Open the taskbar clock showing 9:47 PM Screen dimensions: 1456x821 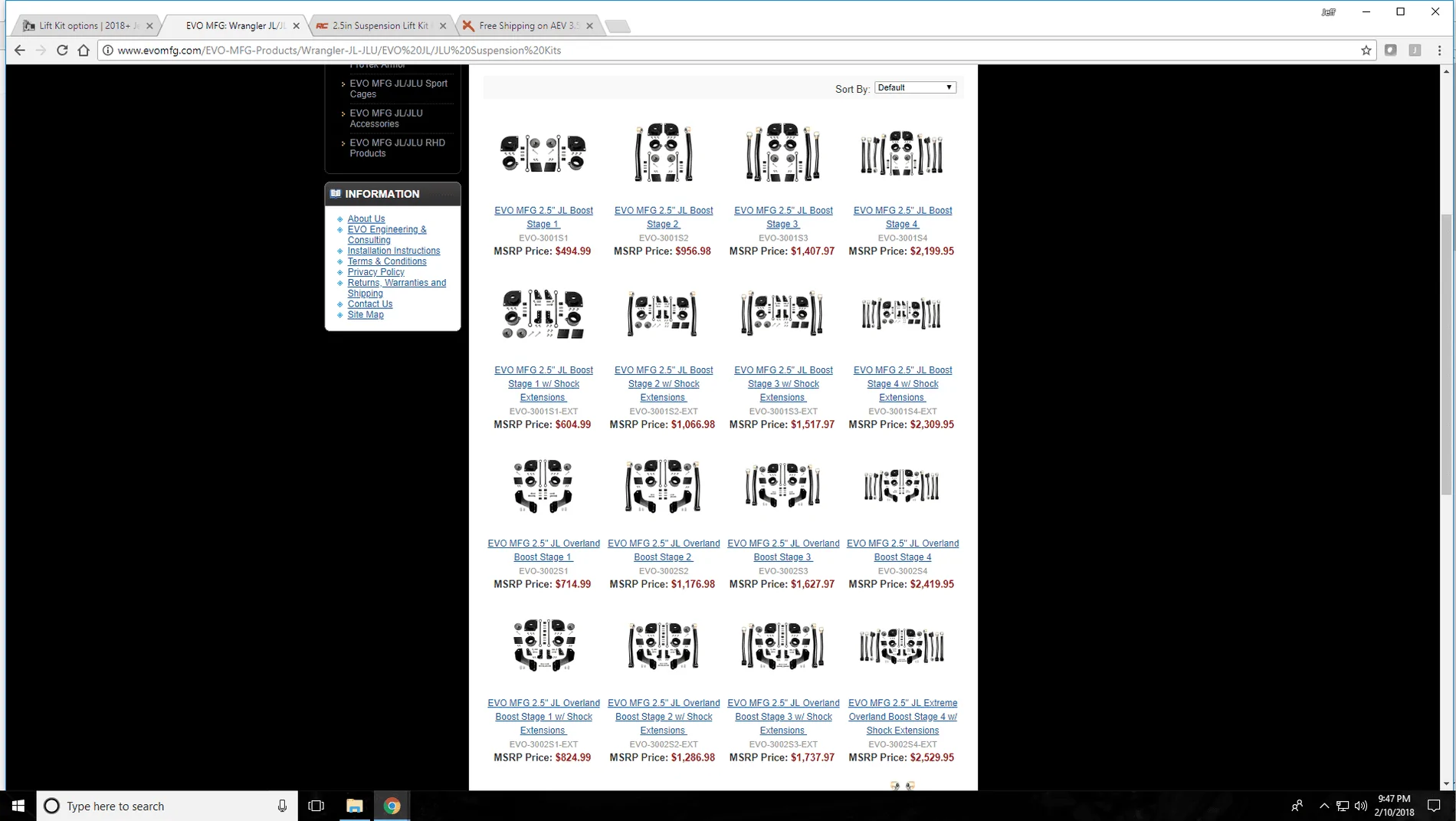coord(1394,806)
